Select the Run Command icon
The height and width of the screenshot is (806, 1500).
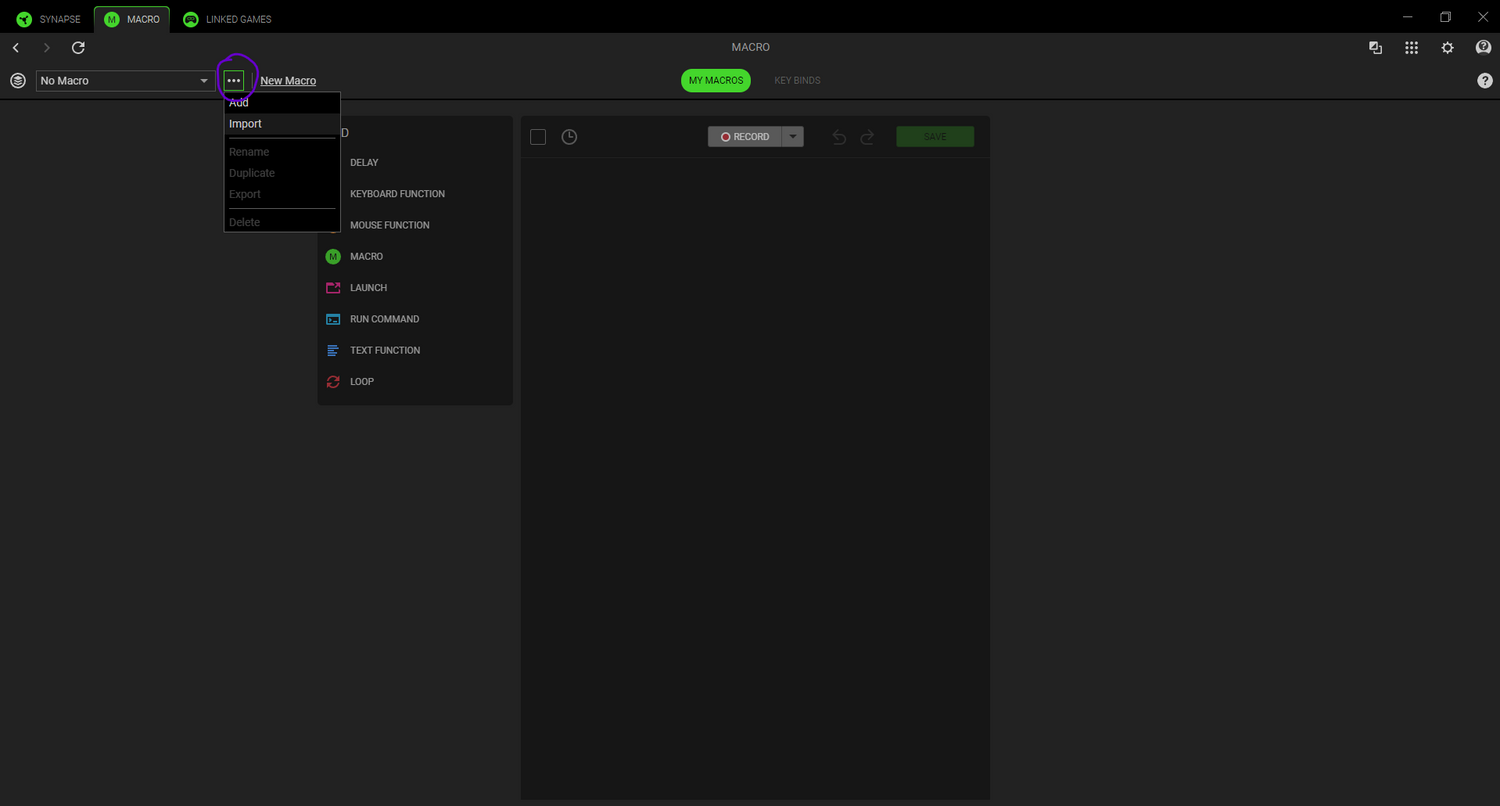point(333,319)
